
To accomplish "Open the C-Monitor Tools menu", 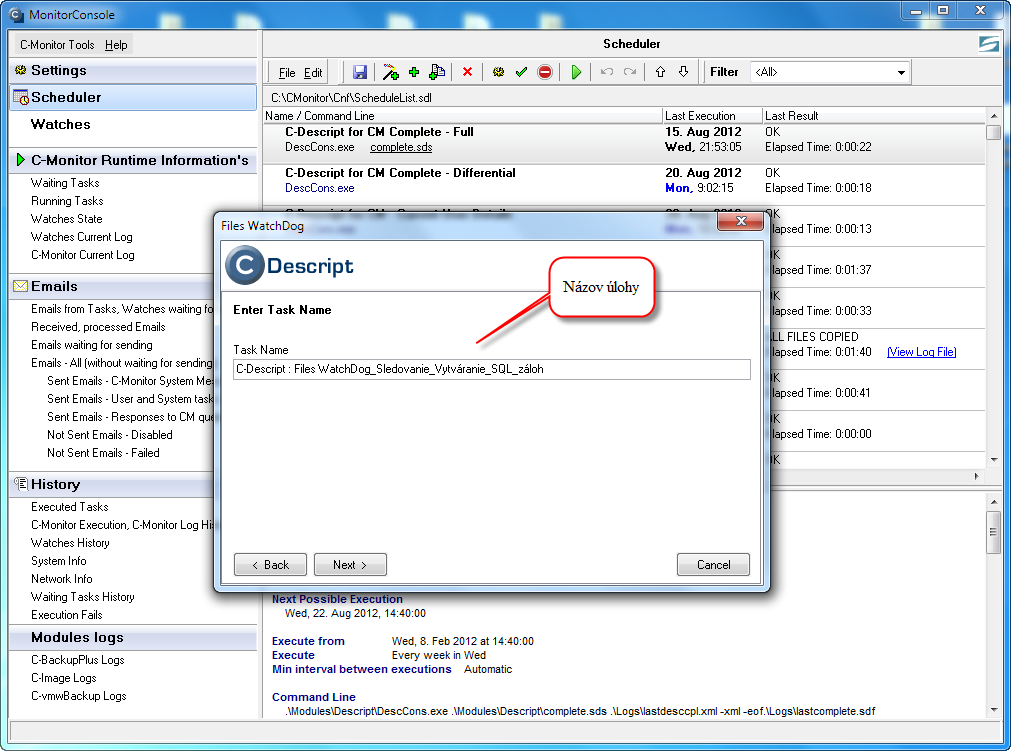I will click(x=57, y=44).
